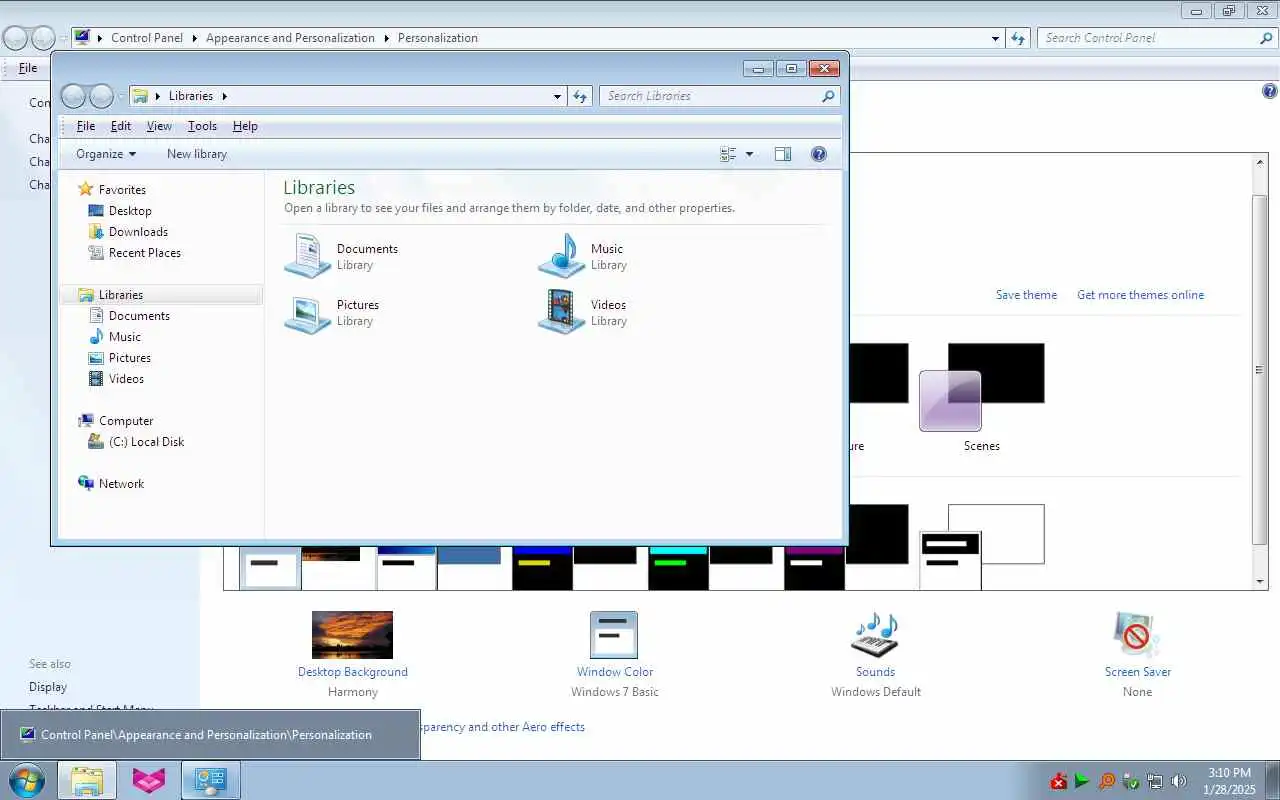
Task: Select Recent Places under Favorites
Action: 145,253
